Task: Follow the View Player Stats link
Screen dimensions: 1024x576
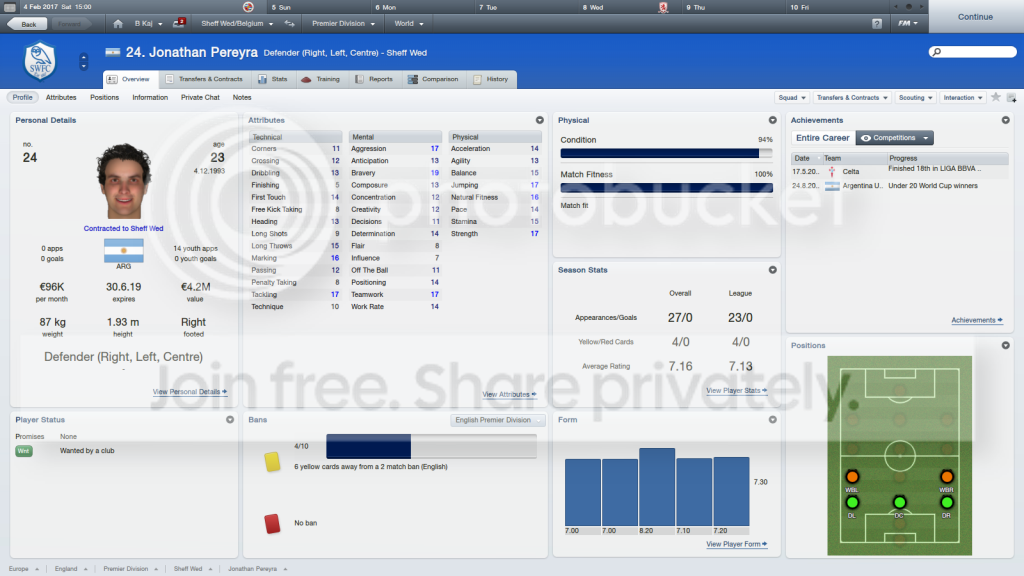Action: tap(736, 391)
